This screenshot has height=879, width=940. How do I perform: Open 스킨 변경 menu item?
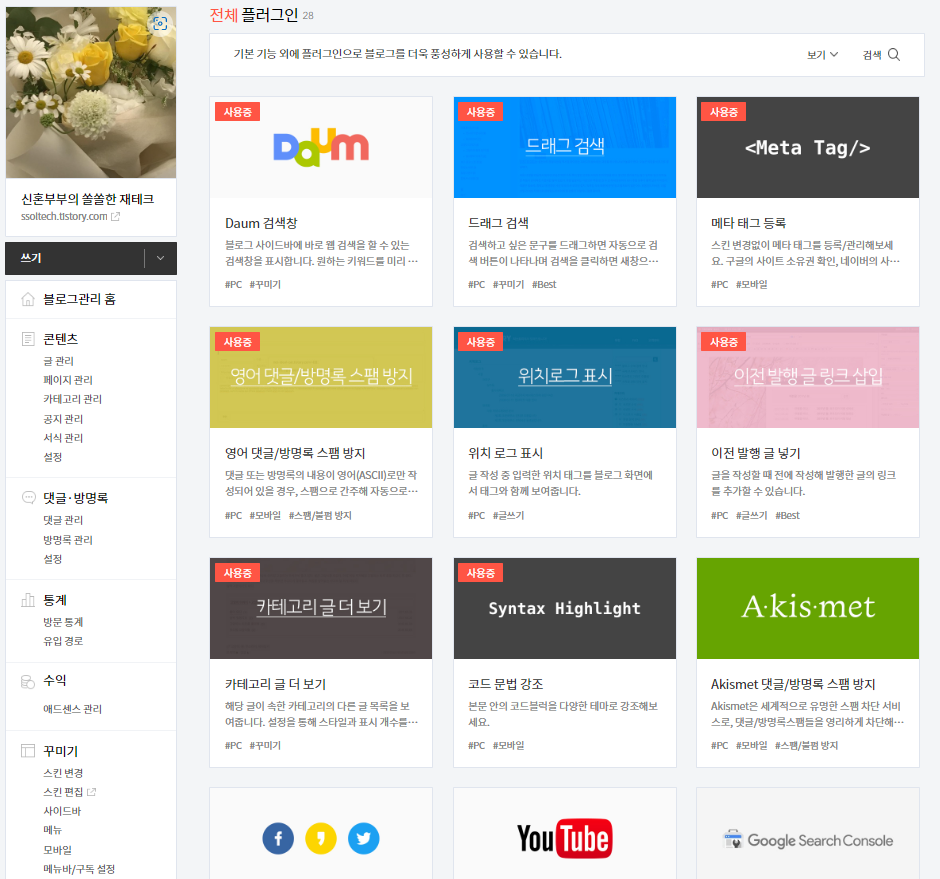pyautogui.click(x=63, y=773)
